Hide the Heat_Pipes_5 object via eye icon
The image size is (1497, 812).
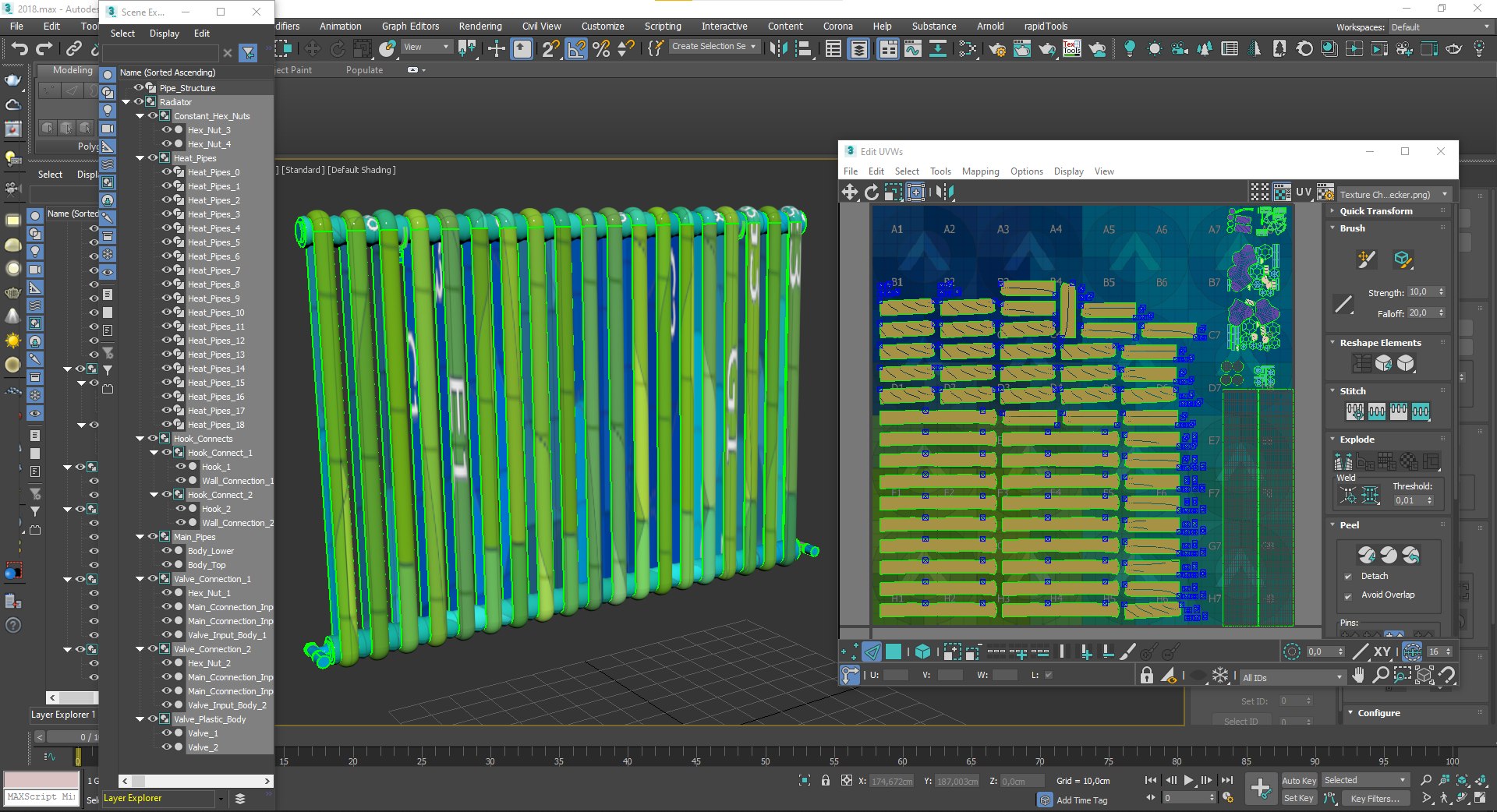point(166,242)
